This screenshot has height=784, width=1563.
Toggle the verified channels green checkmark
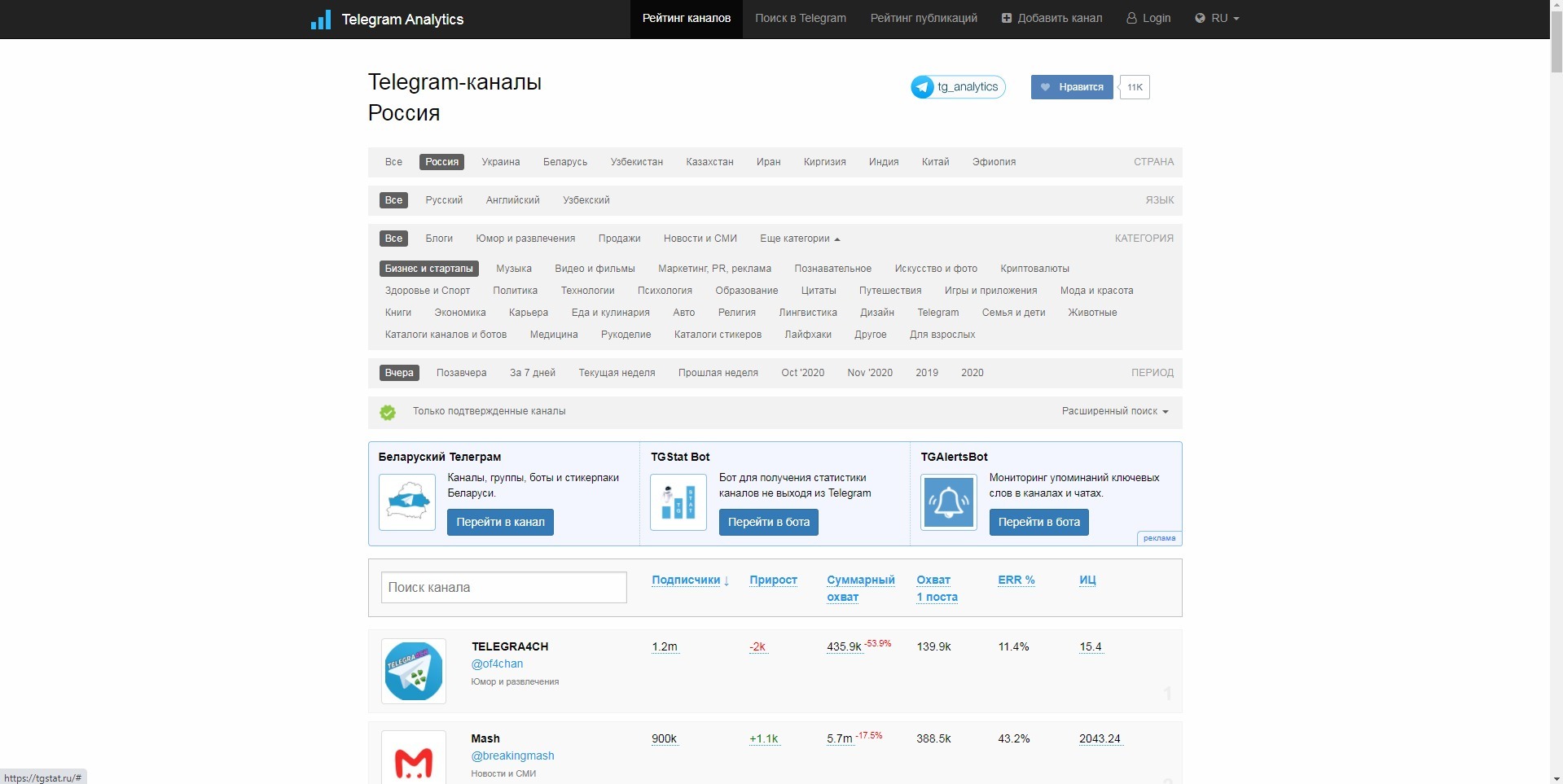point(388,413)
